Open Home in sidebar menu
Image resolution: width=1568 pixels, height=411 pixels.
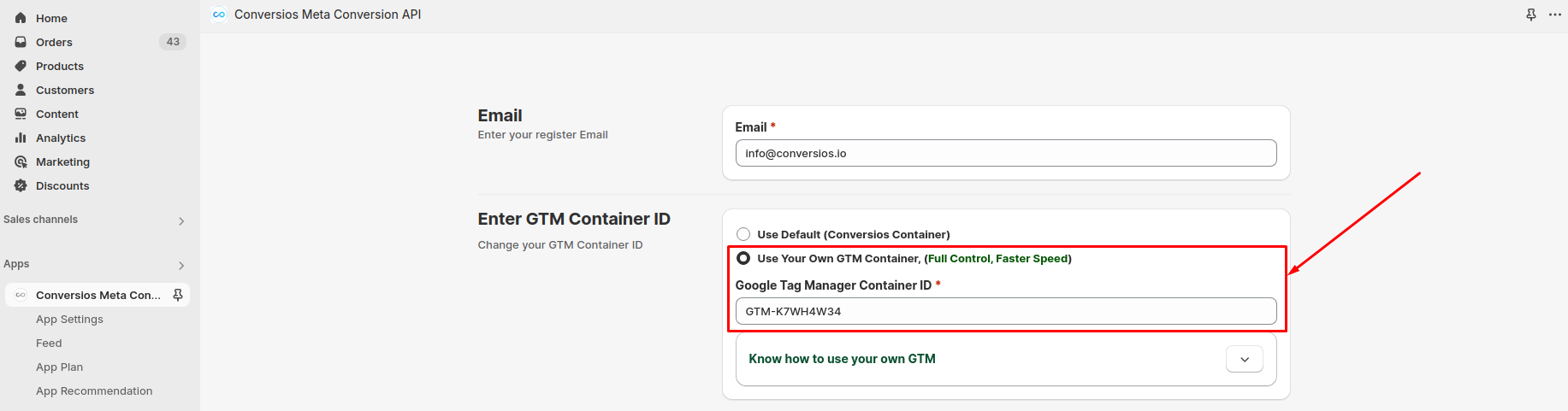(51, 18)
